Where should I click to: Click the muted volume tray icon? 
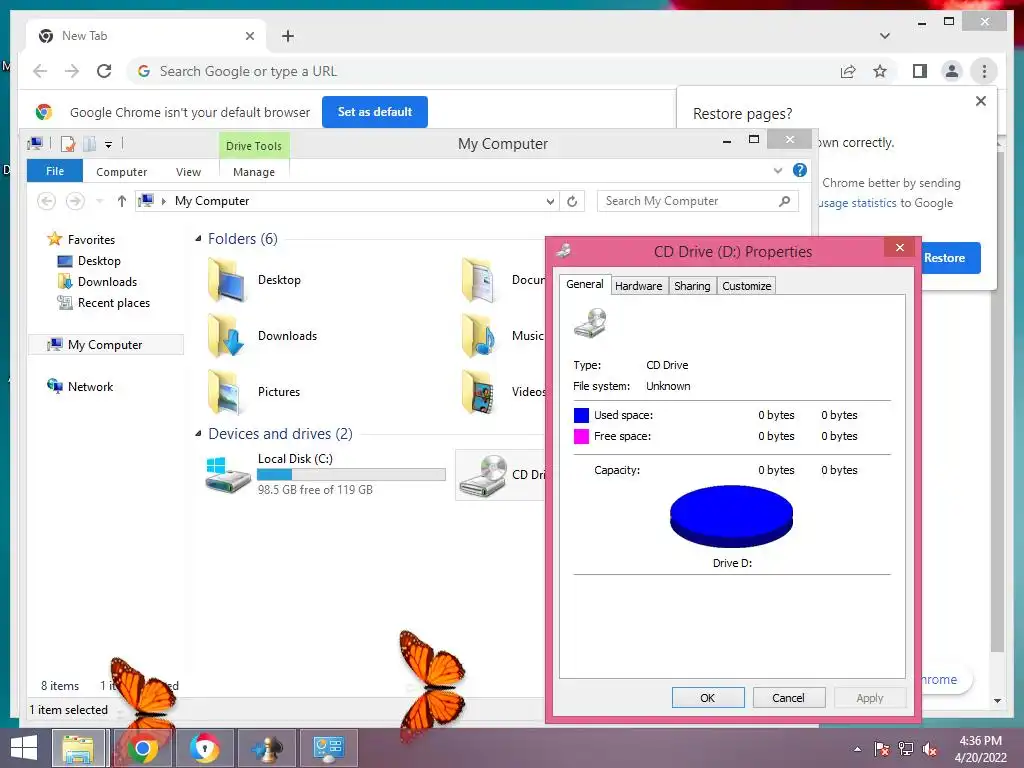pyautogui.click(x=930, y=750)
